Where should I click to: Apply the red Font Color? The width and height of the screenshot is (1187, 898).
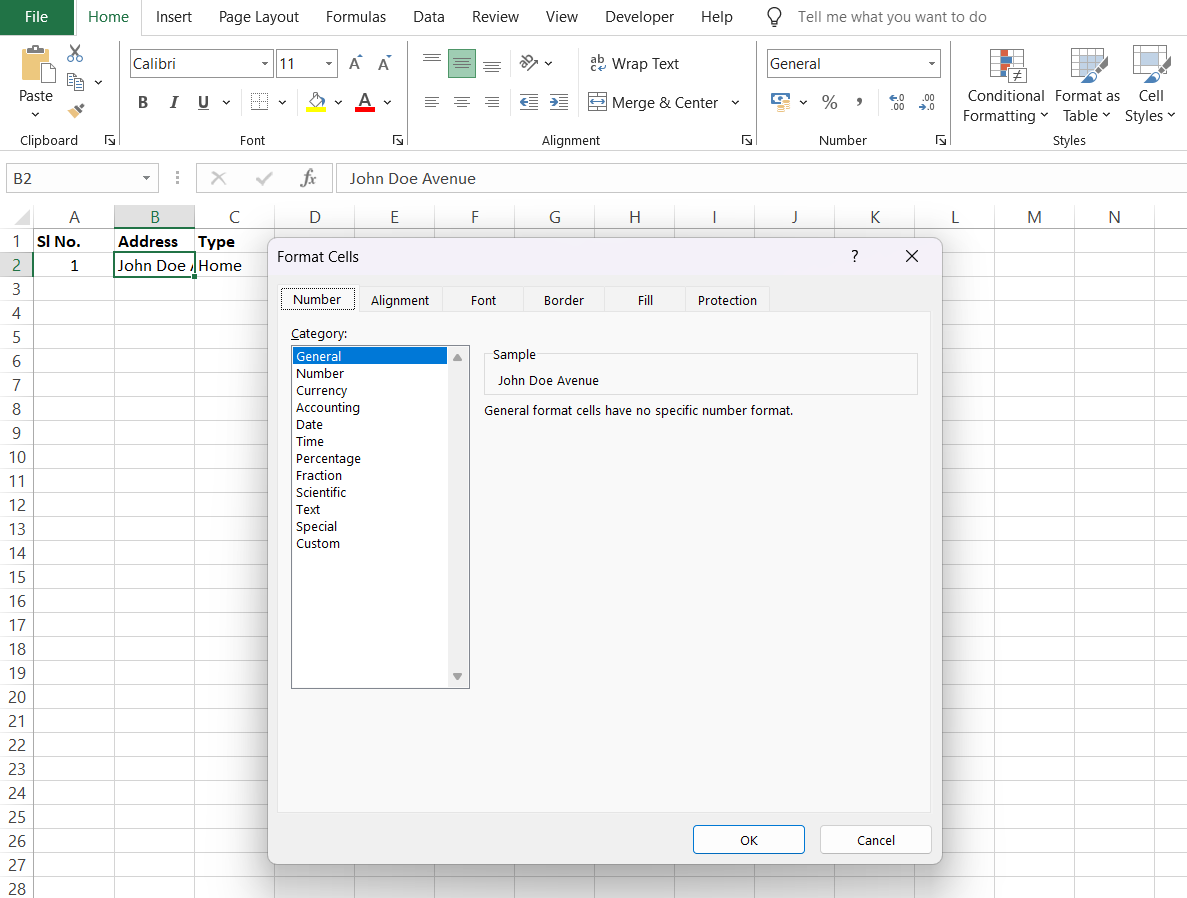point(365,102)
